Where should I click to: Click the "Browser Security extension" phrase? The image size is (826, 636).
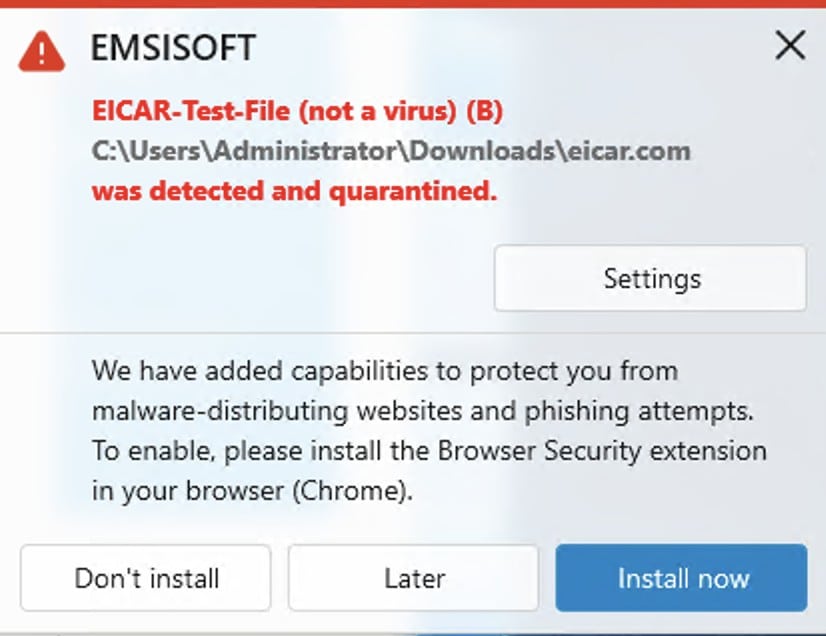click(602, 451)
